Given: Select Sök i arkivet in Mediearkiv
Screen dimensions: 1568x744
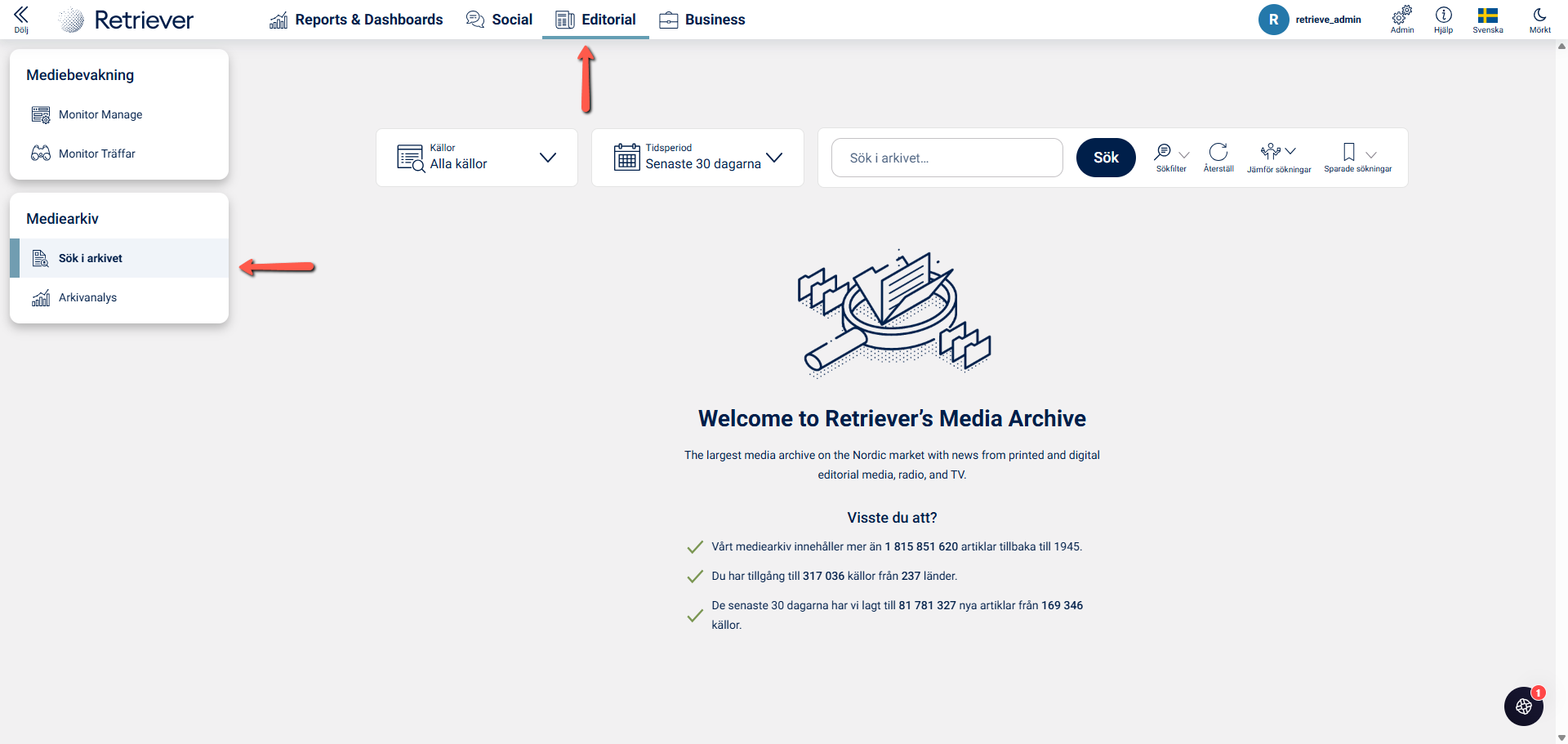Looking at the screenshot, I should [x=119, y=258].
